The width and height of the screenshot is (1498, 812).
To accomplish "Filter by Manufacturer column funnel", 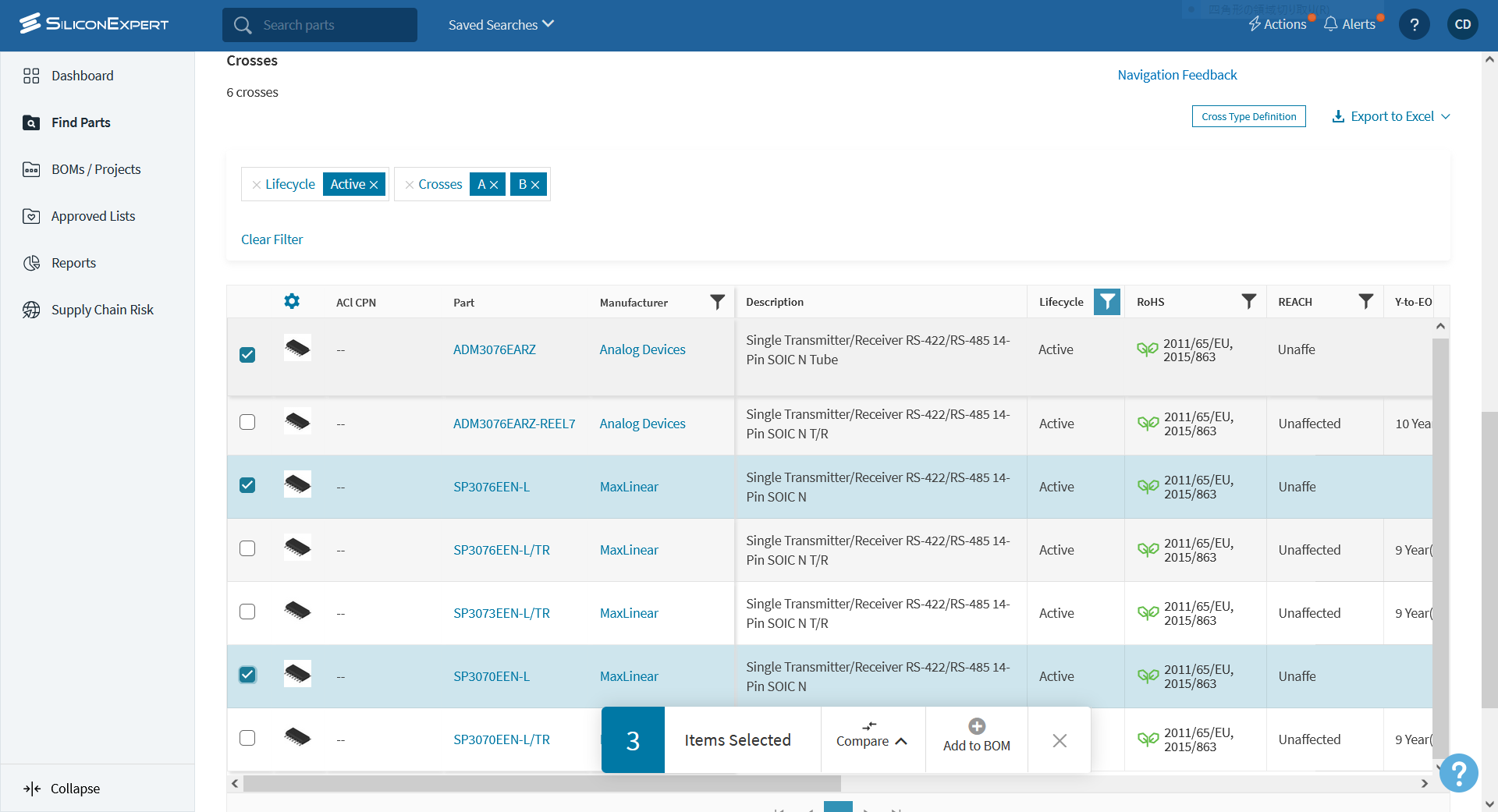I will tap(717, 302).
